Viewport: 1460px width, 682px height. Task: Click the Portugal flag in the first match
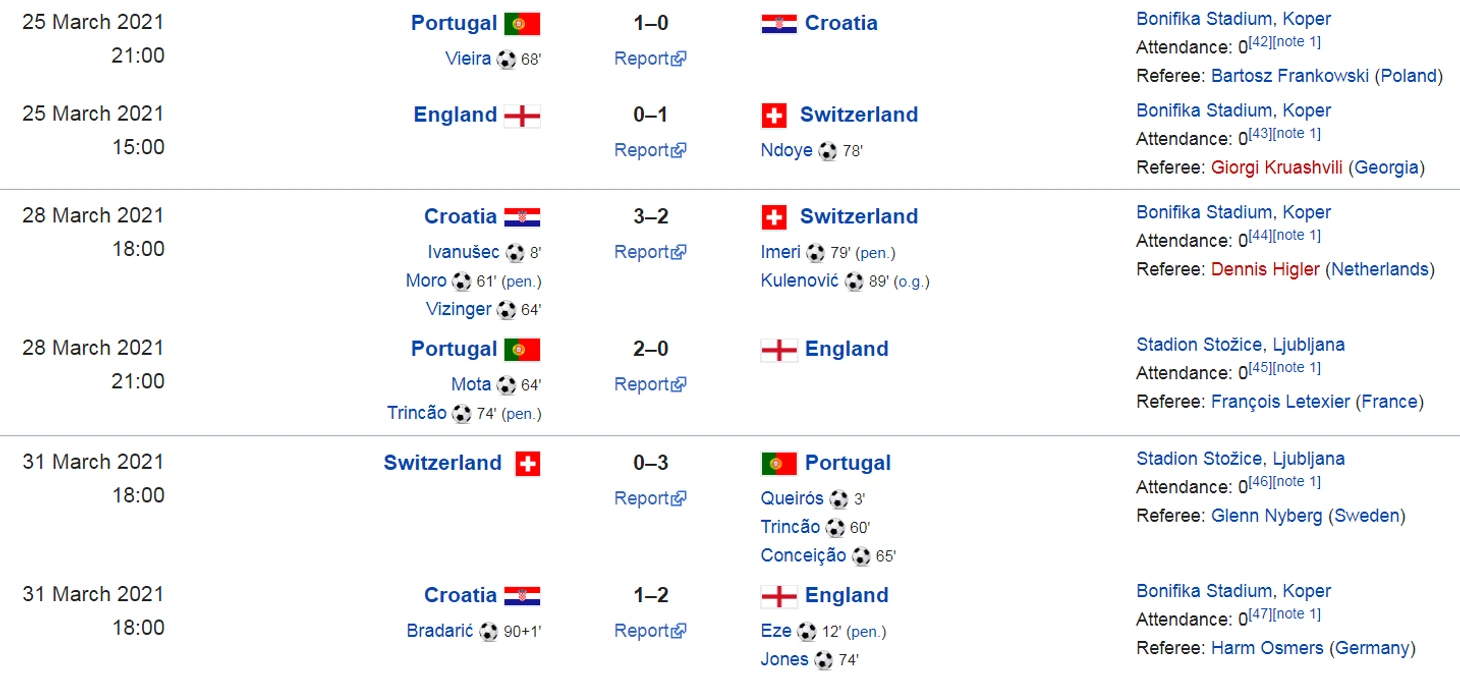click(522, 23)
